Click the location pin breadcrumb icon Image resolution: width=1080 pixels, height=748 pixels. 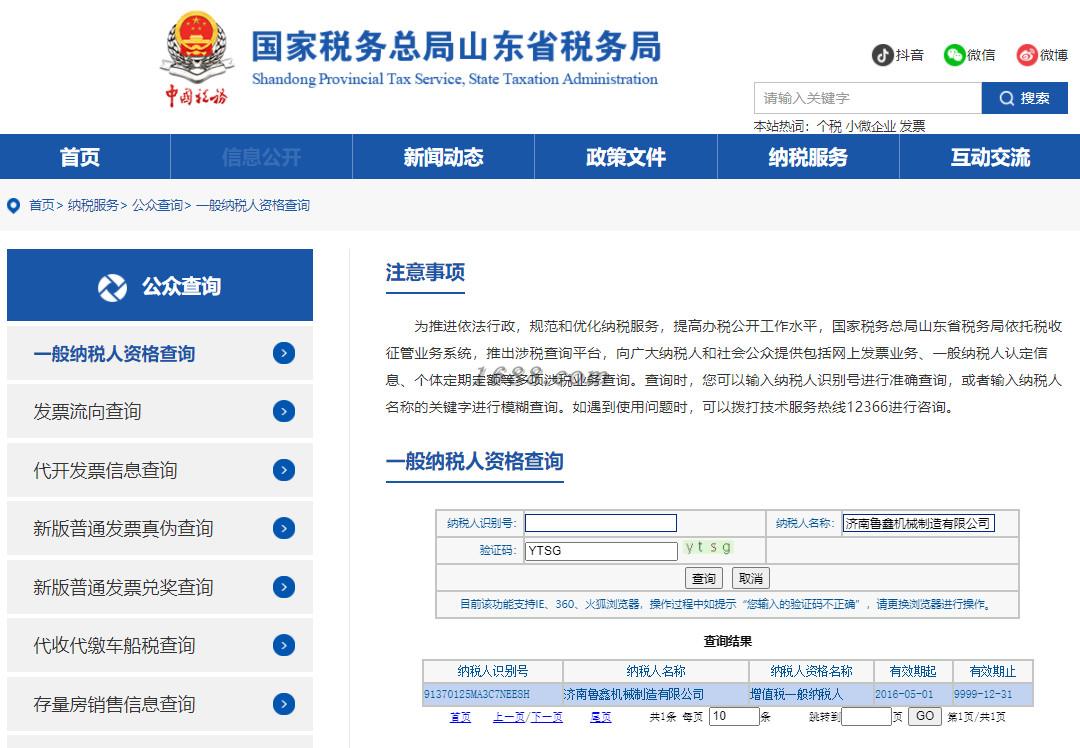(x=13, y=205)
